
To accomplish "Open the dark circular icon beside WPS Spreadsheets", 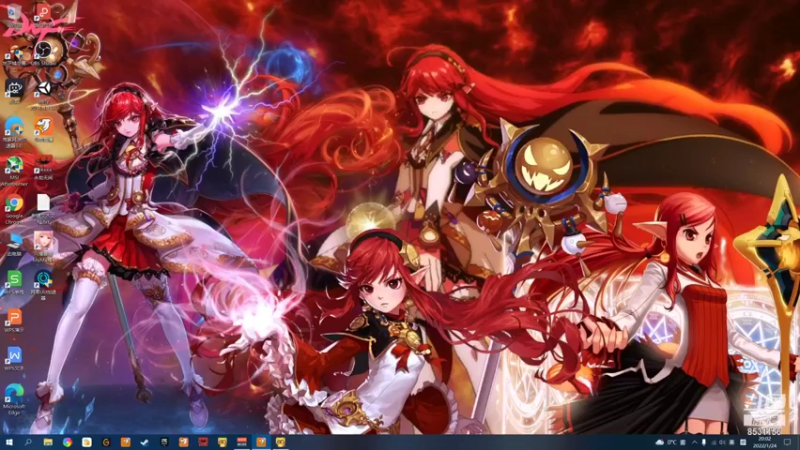I will (x=44, y=284).
